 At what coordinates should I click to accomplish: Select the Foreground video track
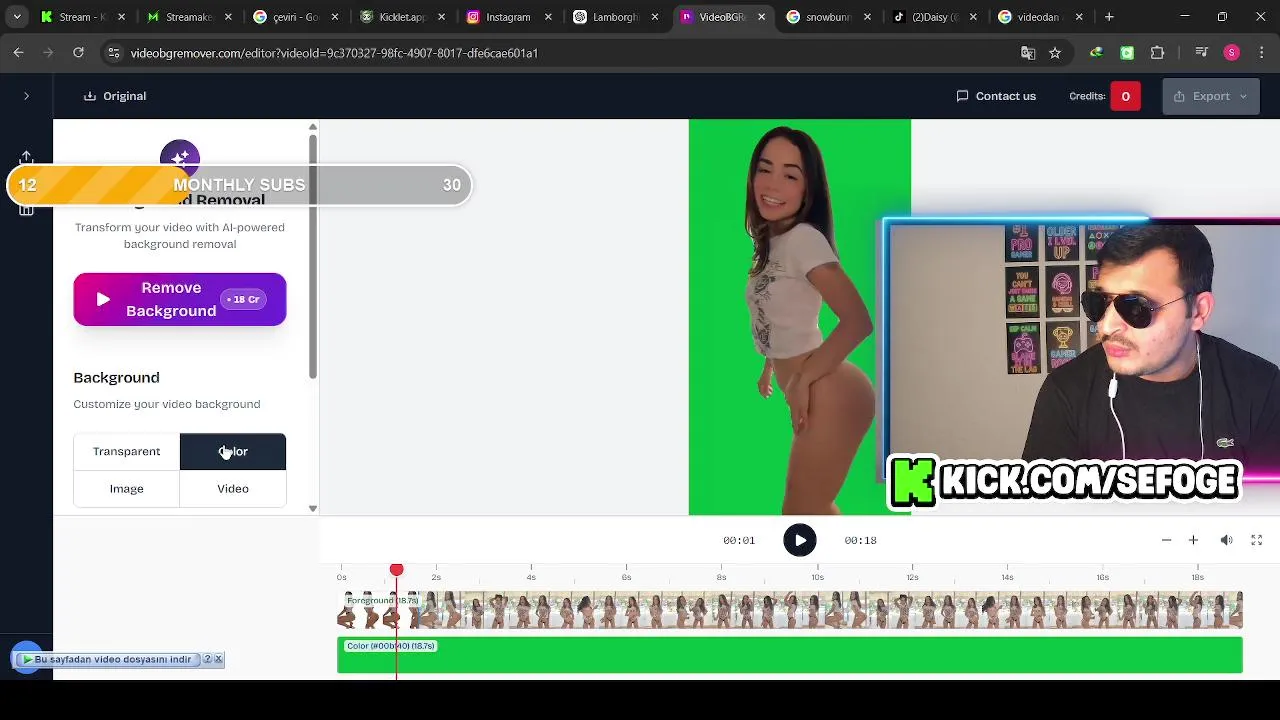point(790,609)
